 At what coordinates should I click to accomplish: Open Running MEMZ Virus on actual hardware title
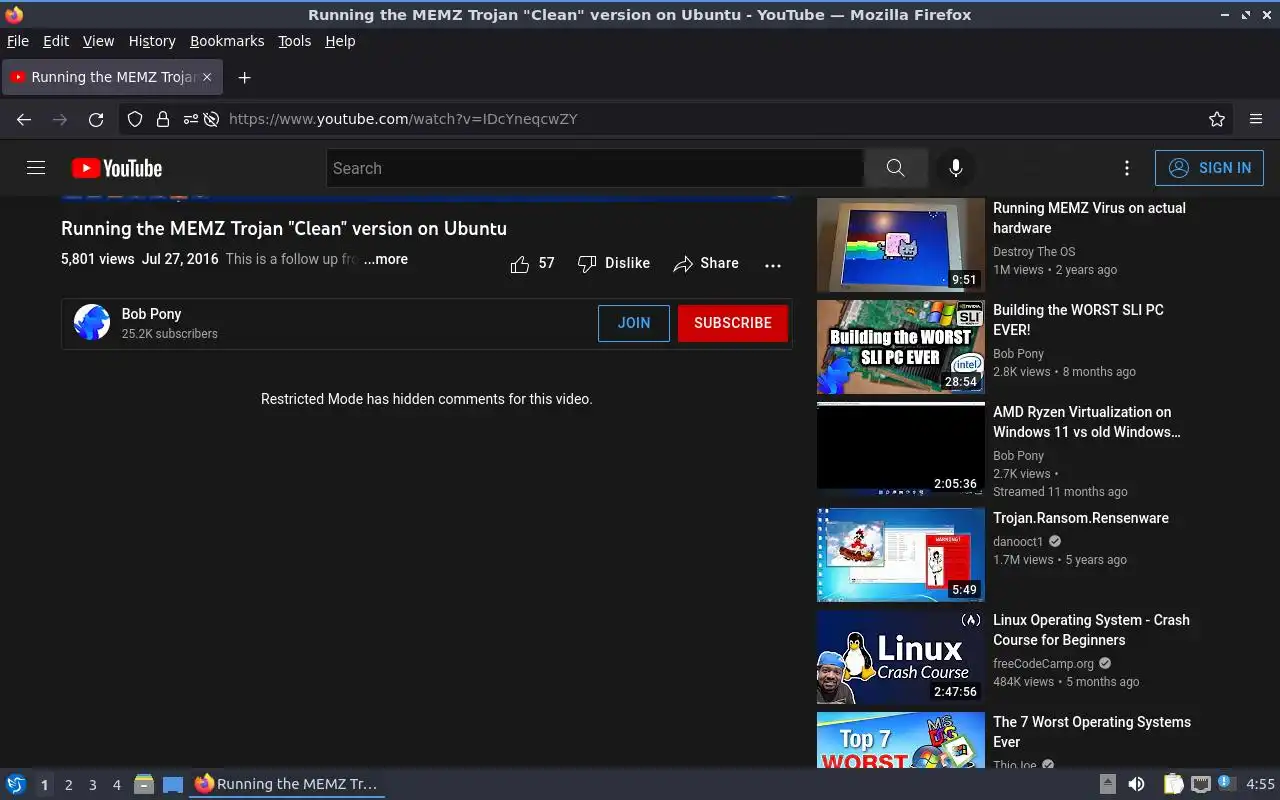tap(1089, 218)
